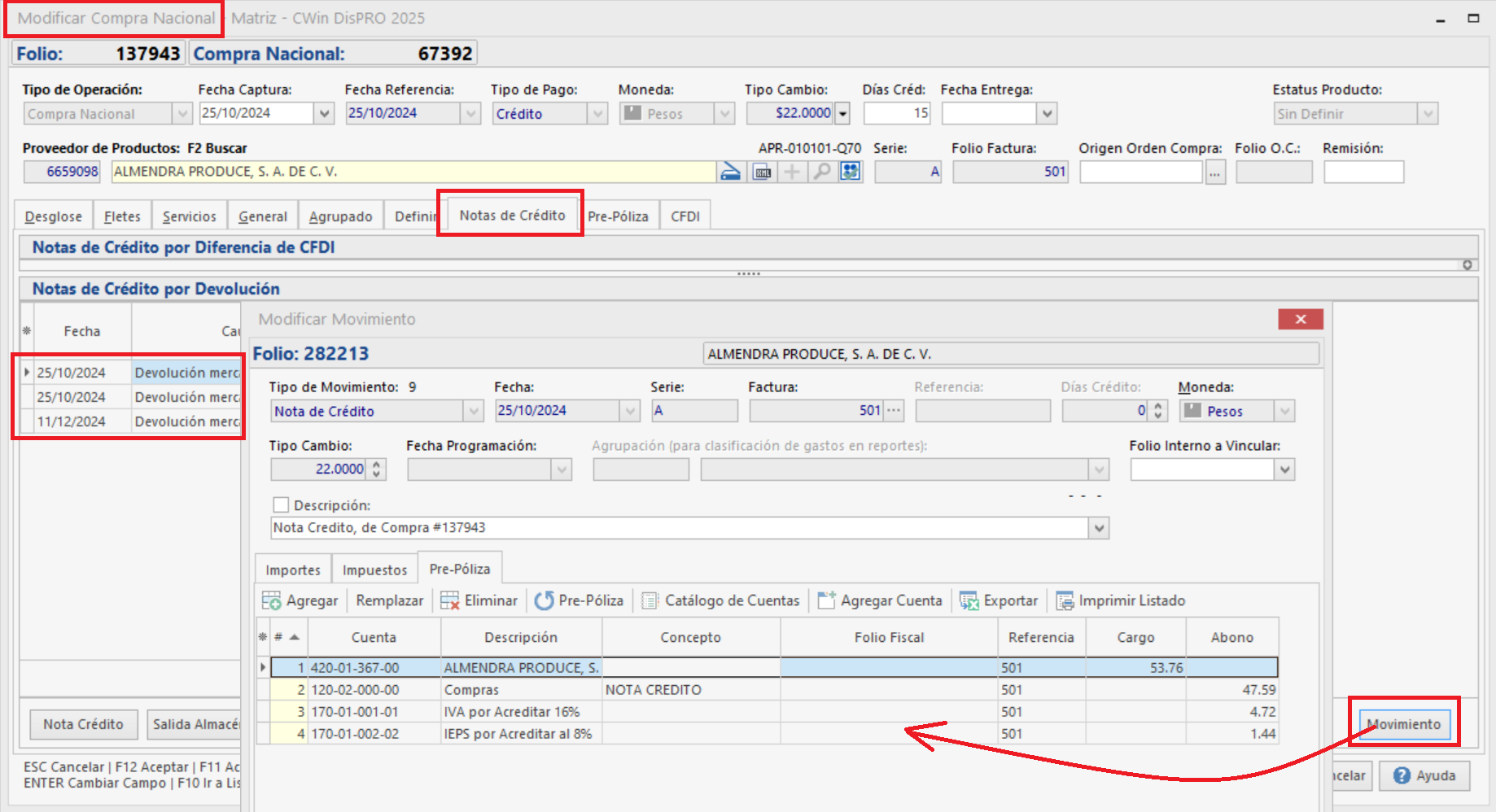This screenshot has width=1496, height=812.
Task: Click the XML file icon next to provider
Action: [x=763, y=172]
